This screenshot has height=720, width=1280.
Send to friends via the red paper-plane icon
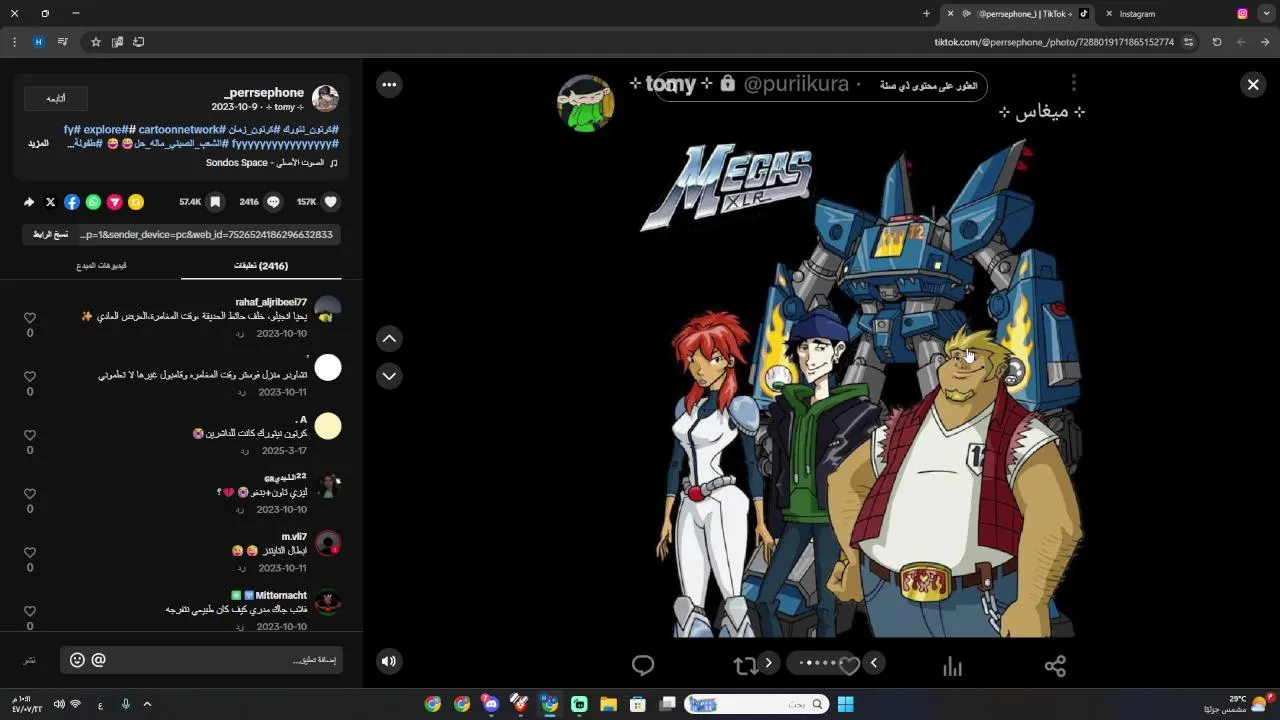click(115, 202)
